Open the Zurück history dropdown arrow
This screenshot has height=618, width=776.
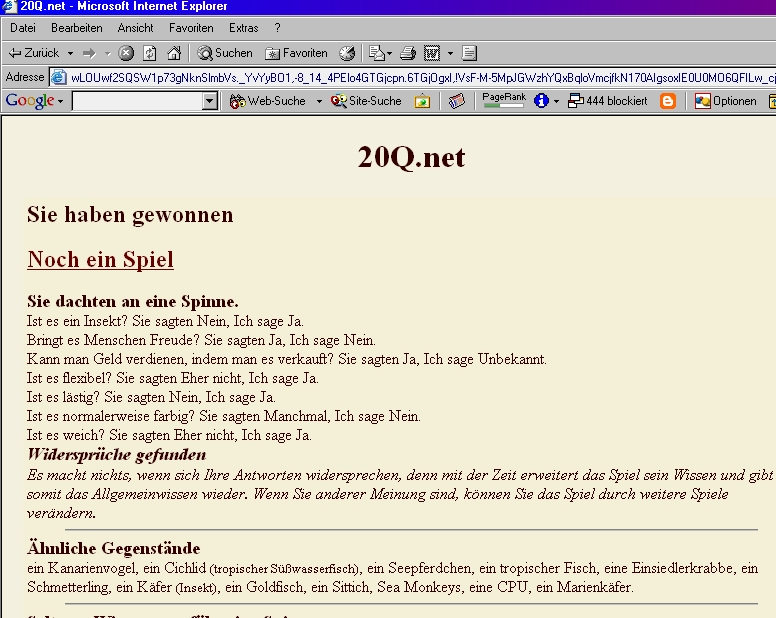point(70,53)
